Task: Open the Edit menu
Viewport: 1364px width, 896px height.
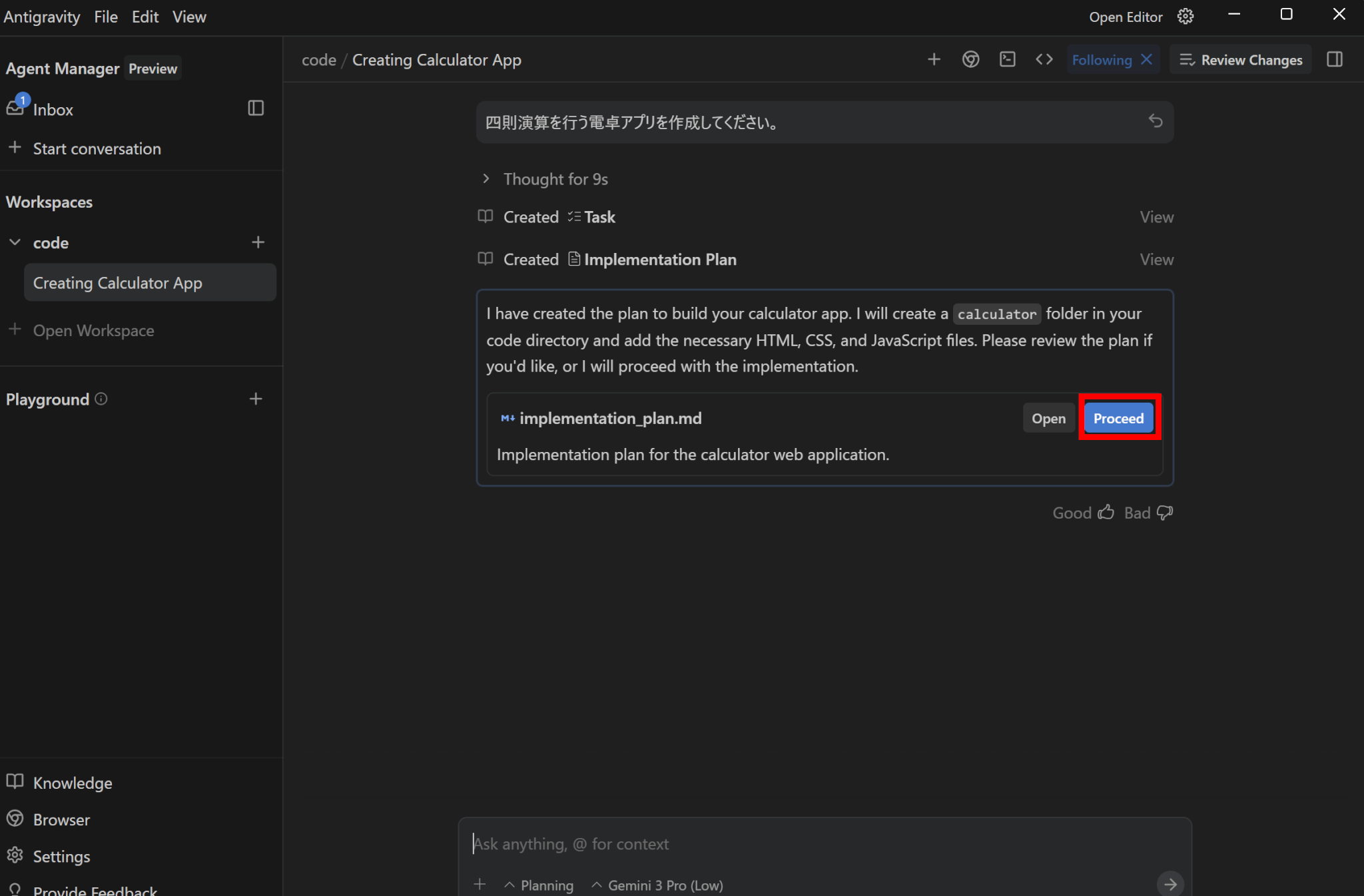Action: click(145, 17)
